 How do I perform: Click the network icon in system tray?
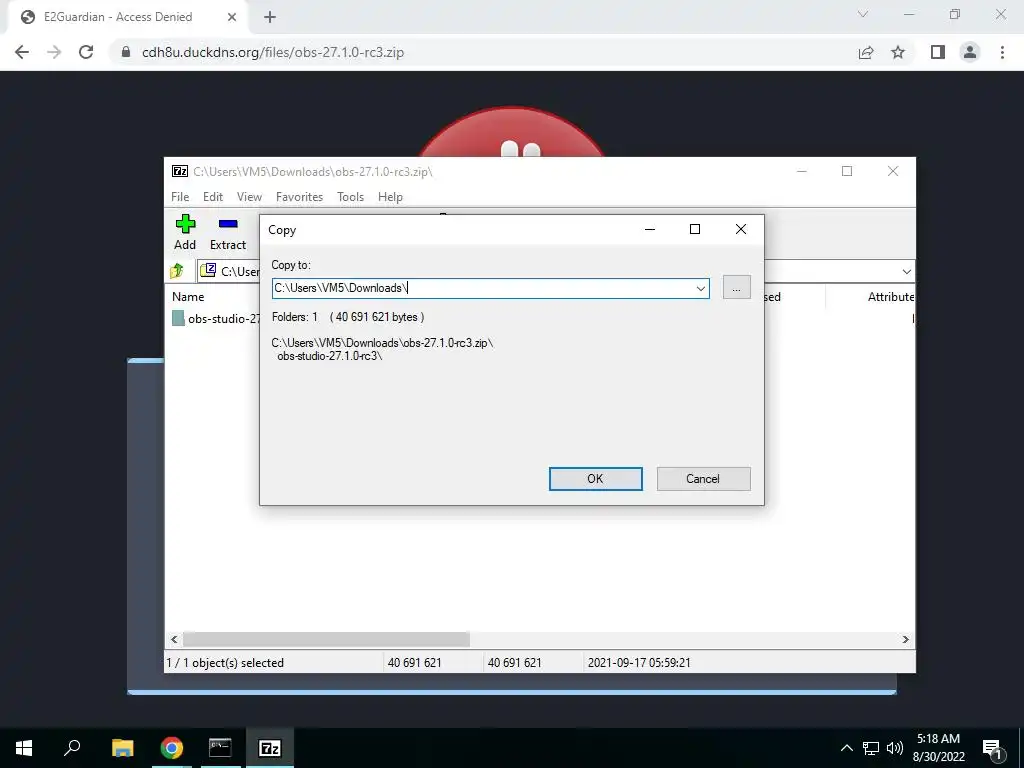click(x=871, y=748)
